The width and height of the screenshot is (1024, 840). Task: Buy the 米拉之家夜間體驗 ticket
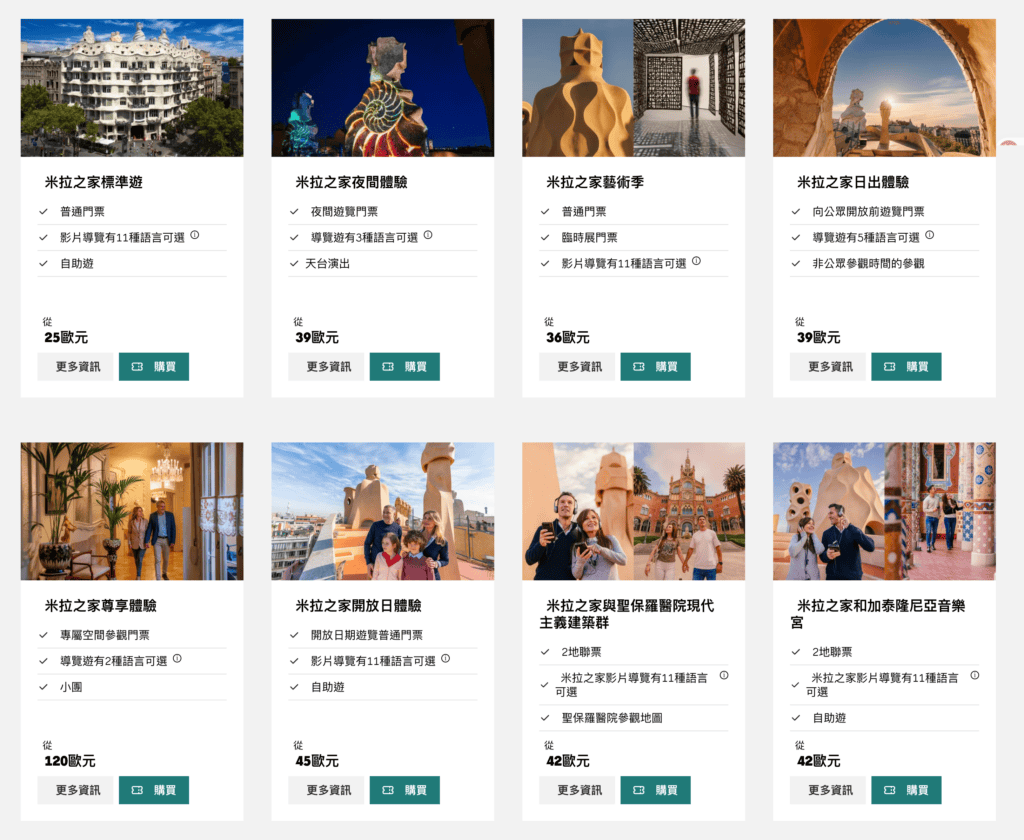pos(404,366)
